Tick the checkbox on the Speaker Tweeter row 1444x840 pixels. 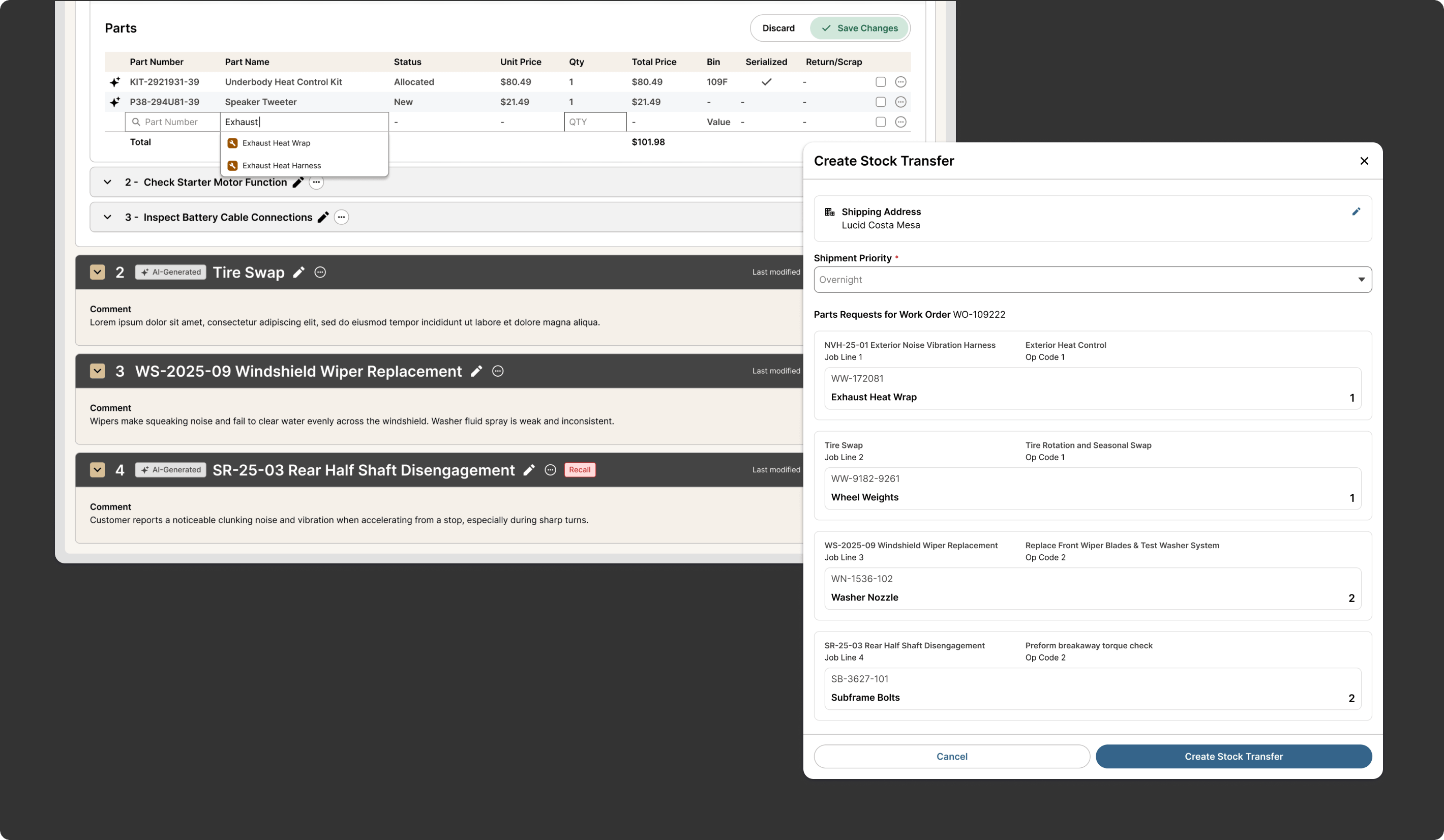(x=880, y=102)
